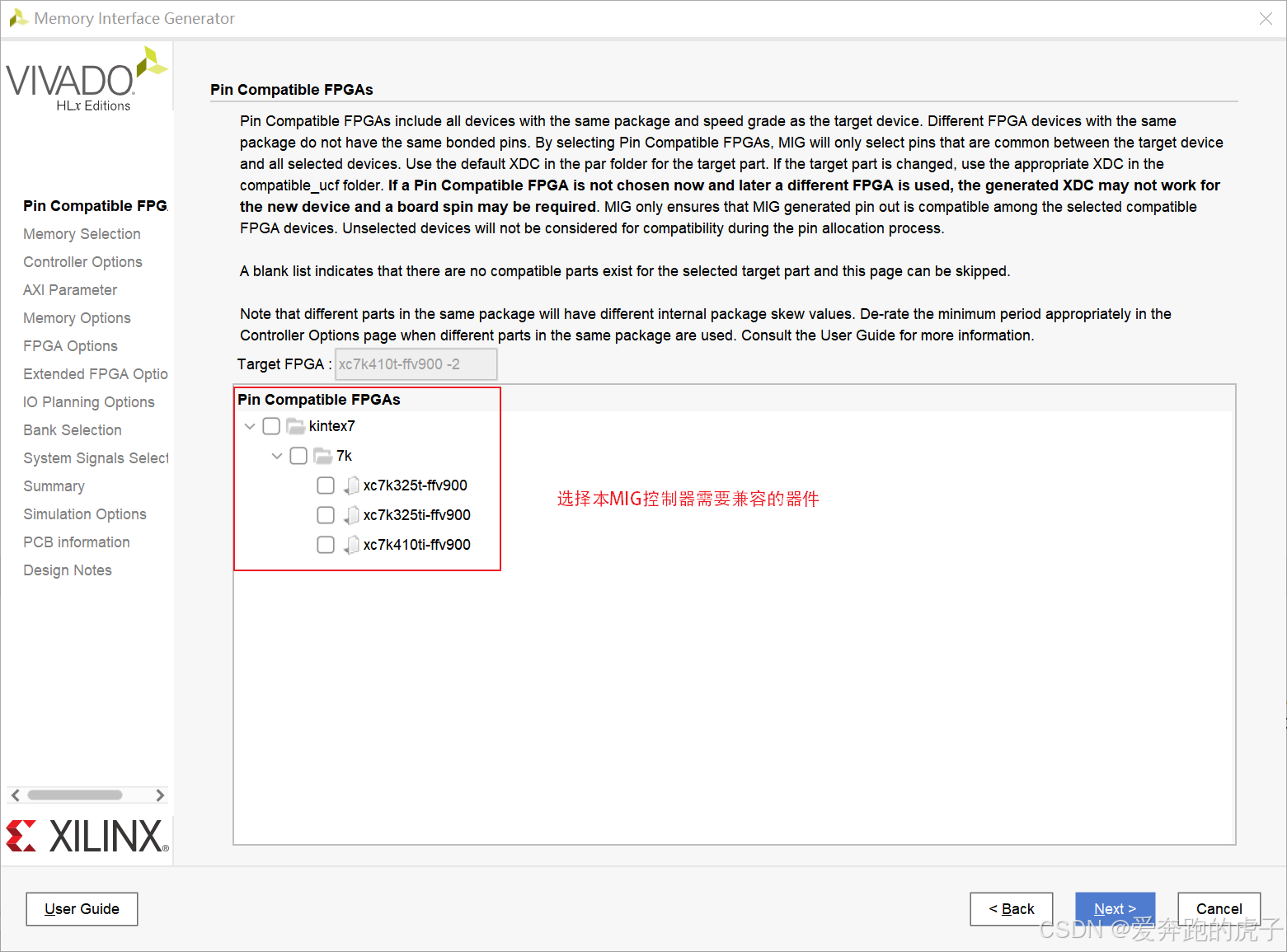Collapse the 7k tree node
The width and height of the screenshot is (1287, 952).
click(x=277, y=456)
